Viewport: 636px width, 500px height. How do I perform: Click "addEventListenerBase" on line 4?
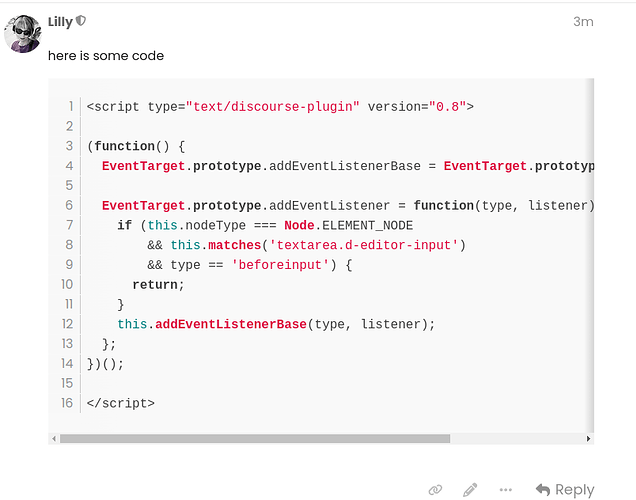pyautogui.click(x=345, y=166)
